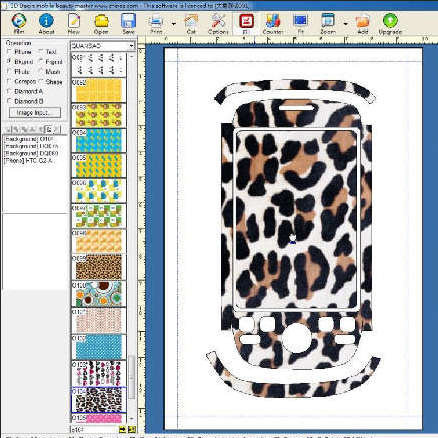Click the leopard phone skin on canvas

tap(296, 239)
